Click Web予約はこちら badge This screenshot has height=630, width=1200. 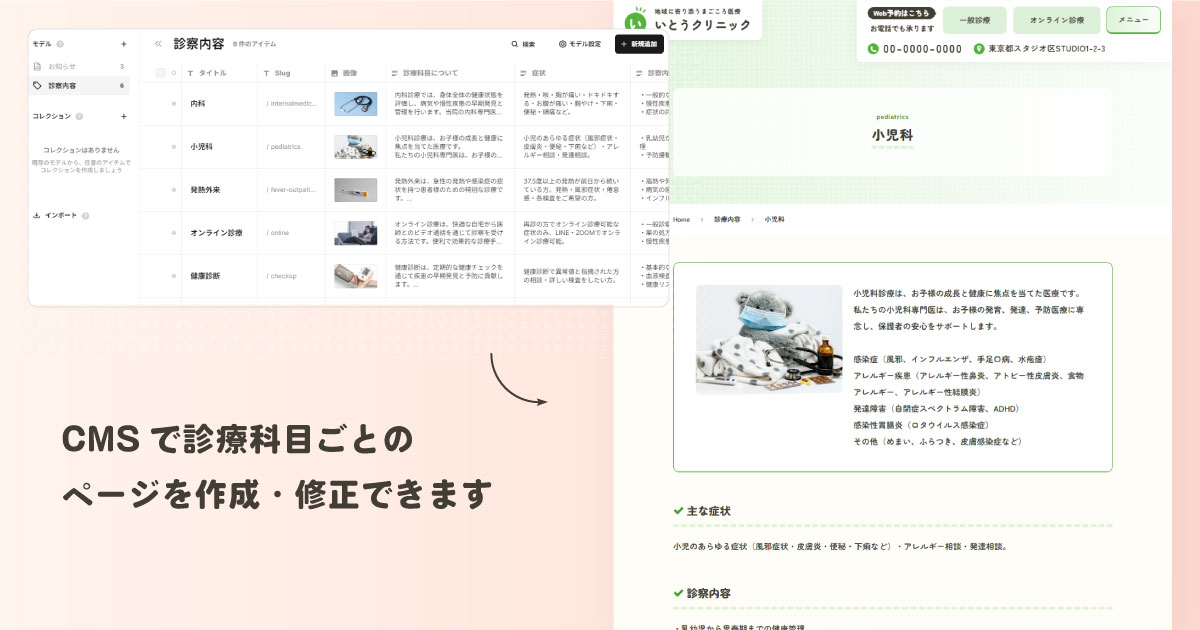(x=901, y=13)
